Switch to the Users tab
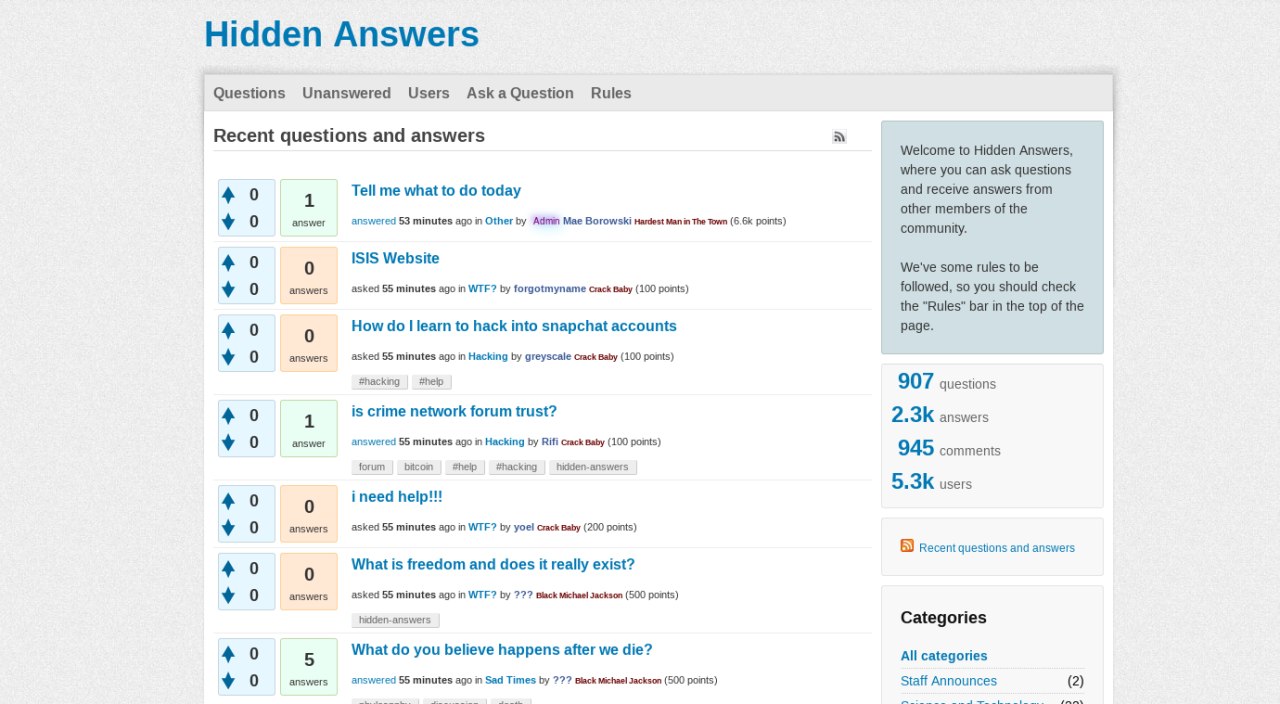 (429, 93)
